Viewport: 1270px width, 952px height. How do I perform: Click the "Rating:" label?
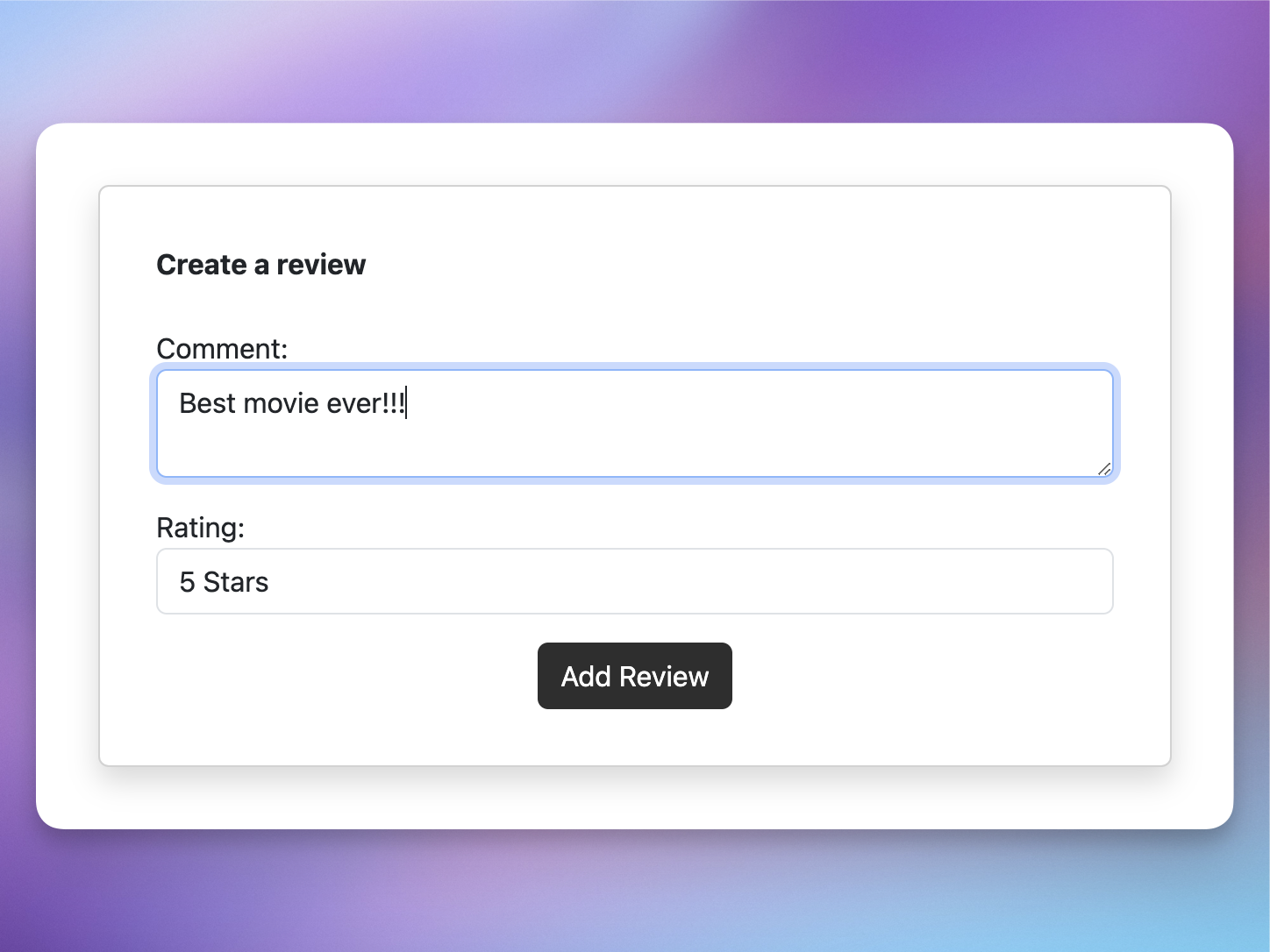pyautogui.click(x=200, y=528)
